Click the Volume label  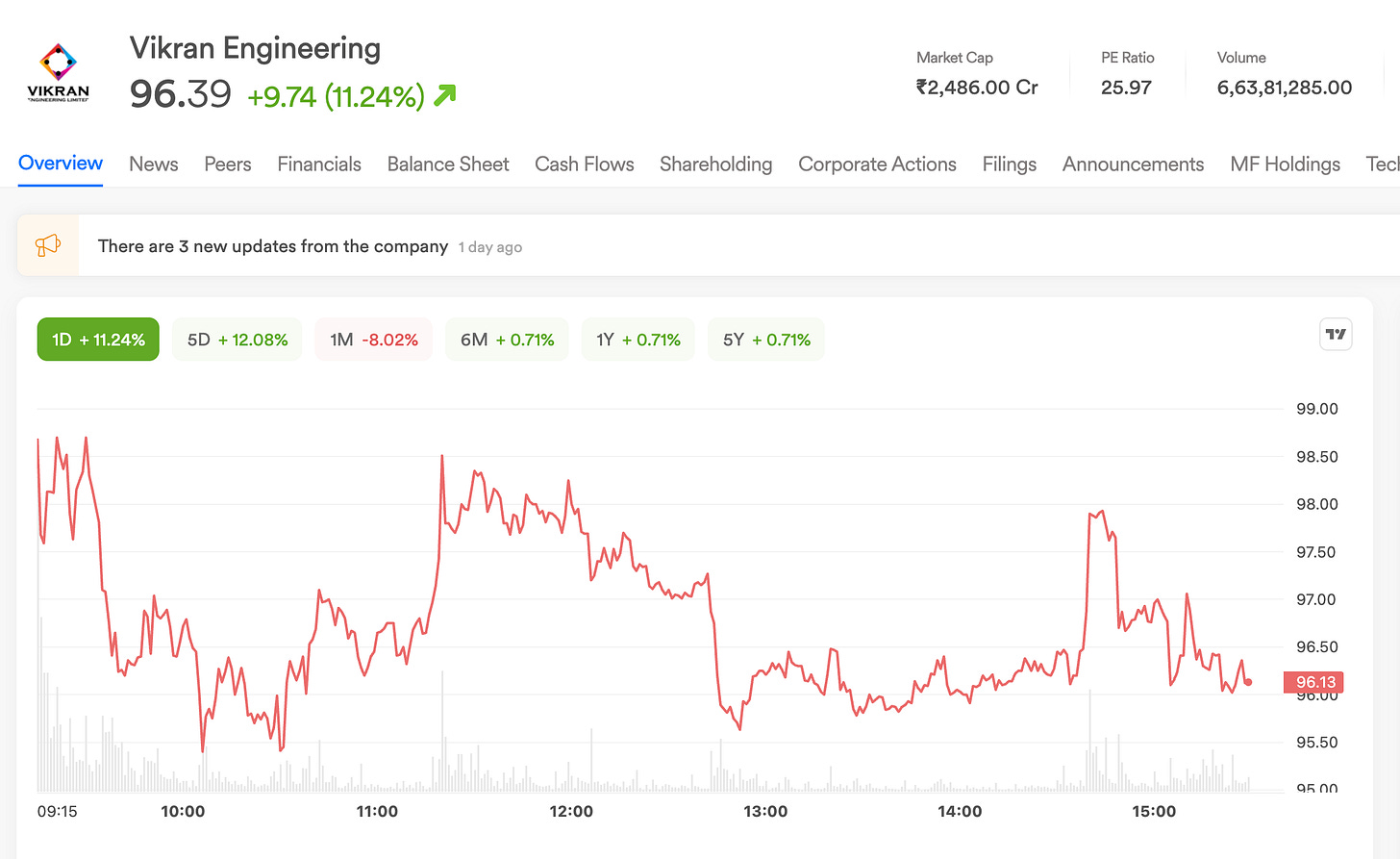pos(1241,58)
